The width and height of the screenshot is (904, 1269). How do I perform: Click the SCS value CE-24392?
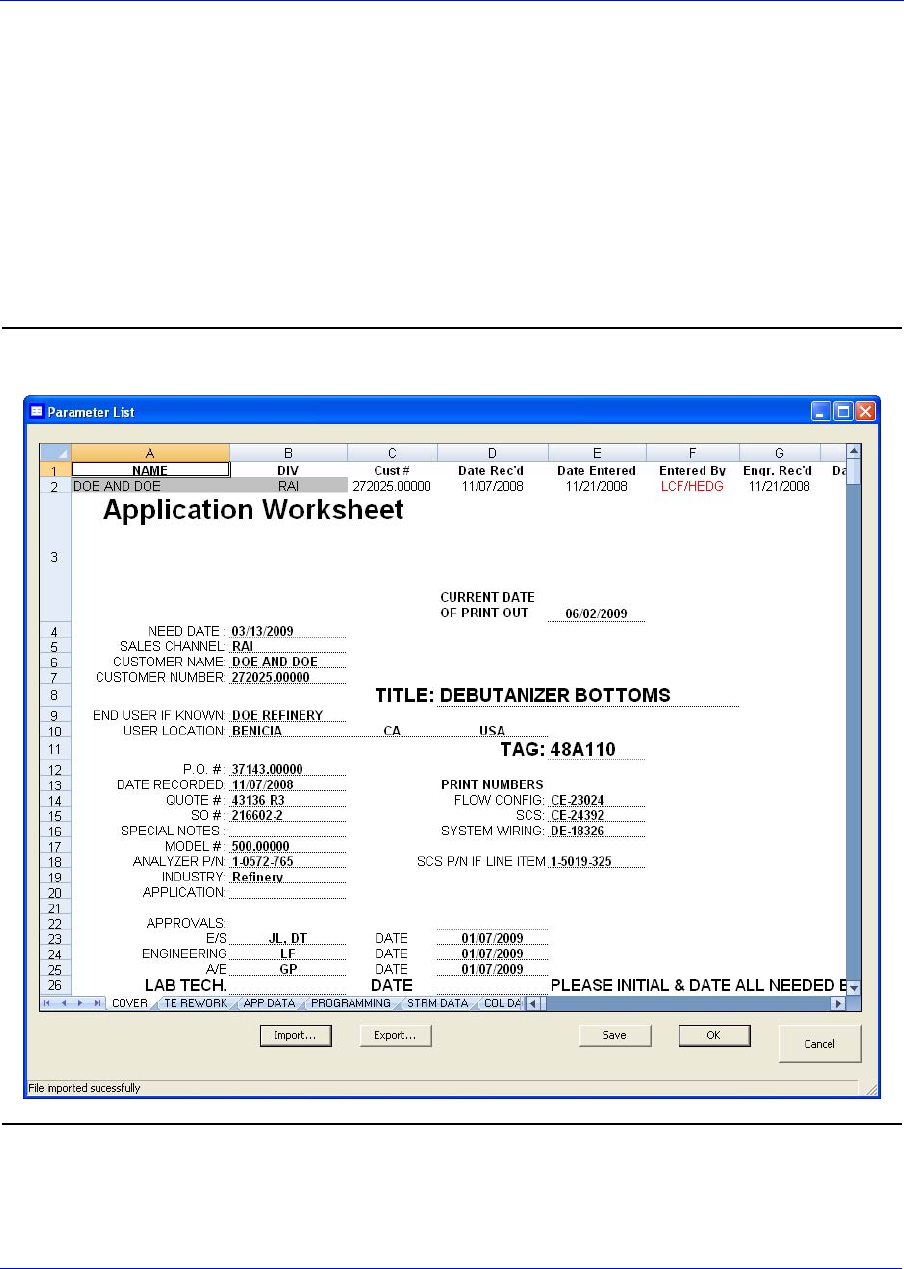pos(577,815)
